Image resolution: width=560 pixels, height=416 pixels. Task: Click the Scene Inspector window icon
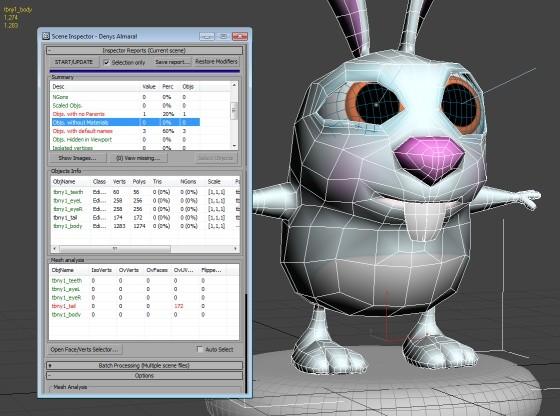coord(46,36)
